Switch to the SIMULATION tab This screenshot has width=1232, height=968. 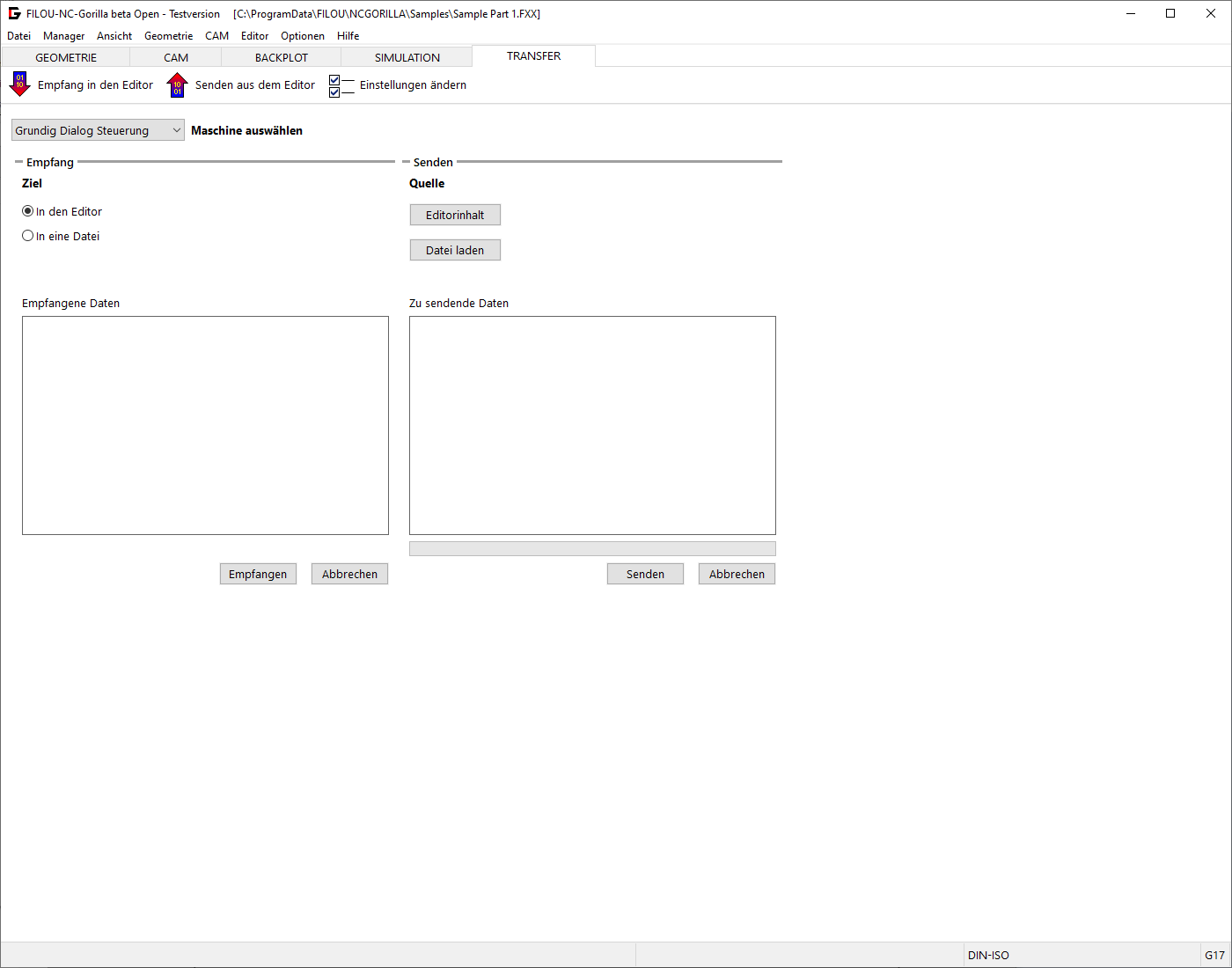pos(407,57)
